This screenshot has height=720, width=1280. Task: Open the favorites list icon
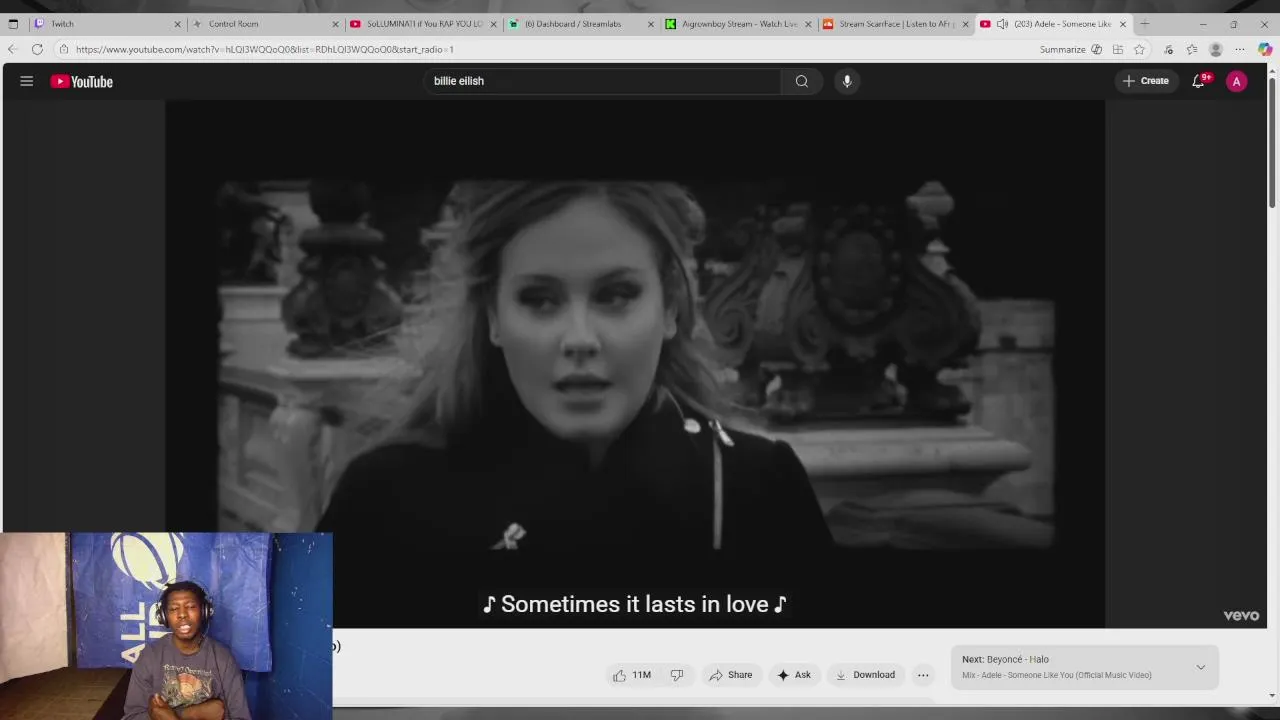[1192, 49]
